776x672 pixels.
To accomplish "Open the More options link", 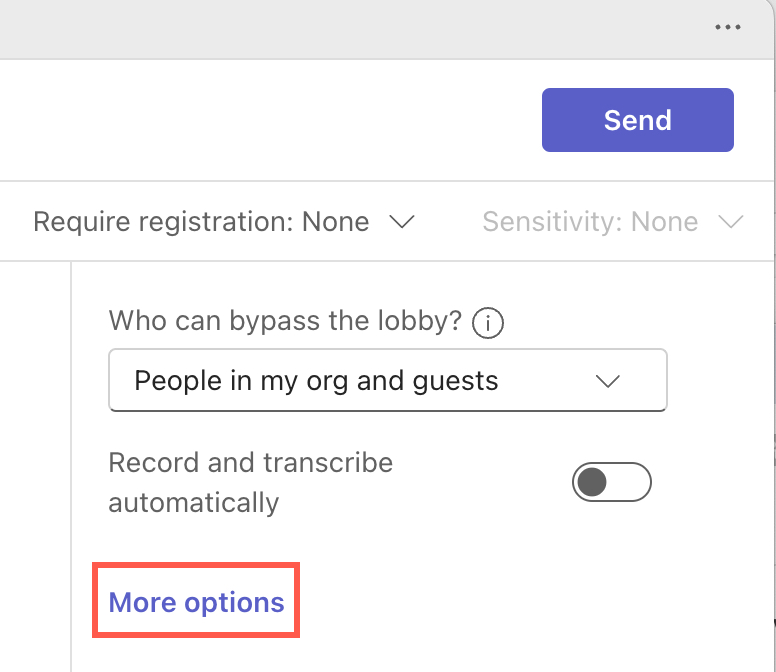I will coord(196,603).
